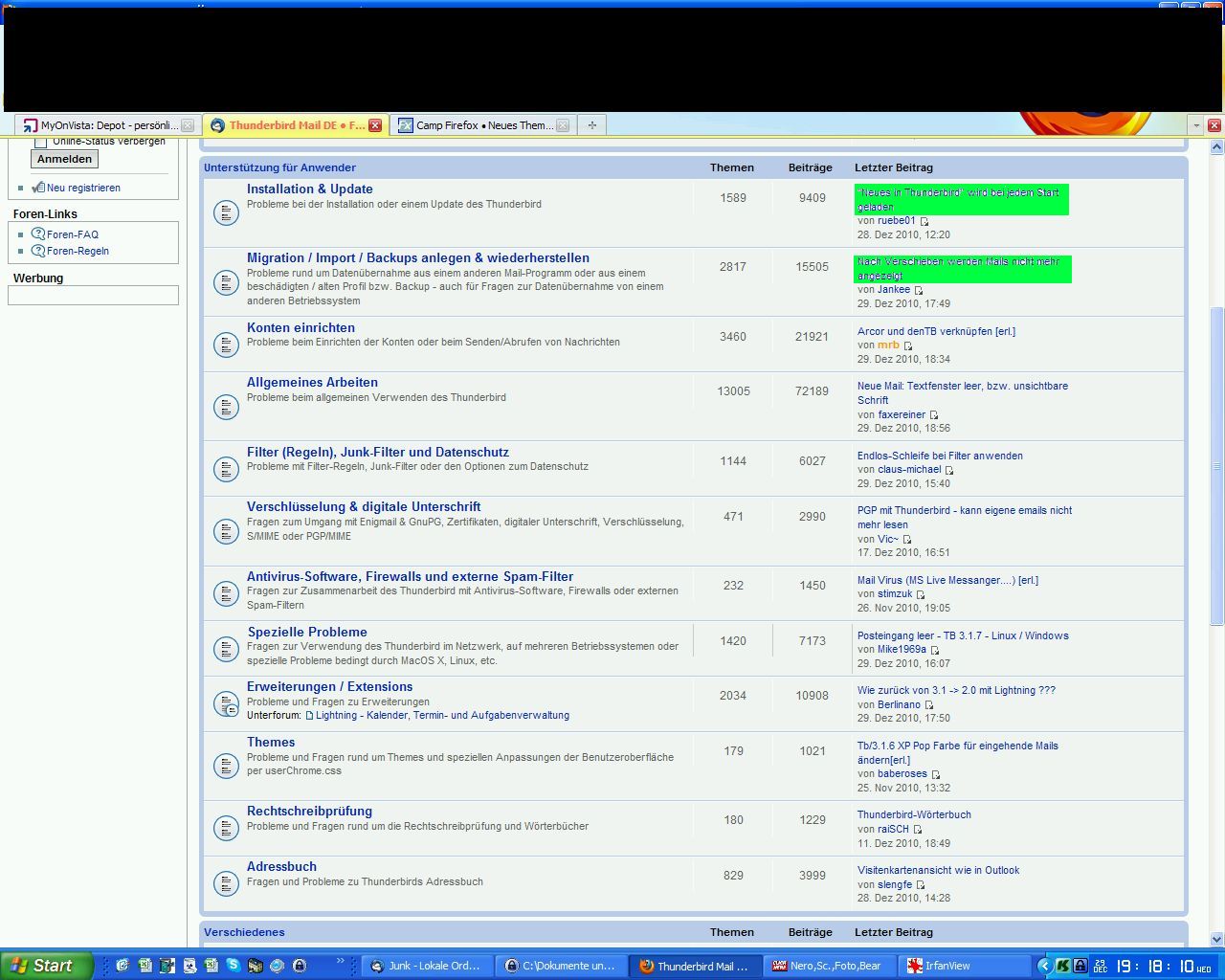Open latest post icon next to ruebe01
Viewport: 1225px width, 980px height.
coord(924,221)
